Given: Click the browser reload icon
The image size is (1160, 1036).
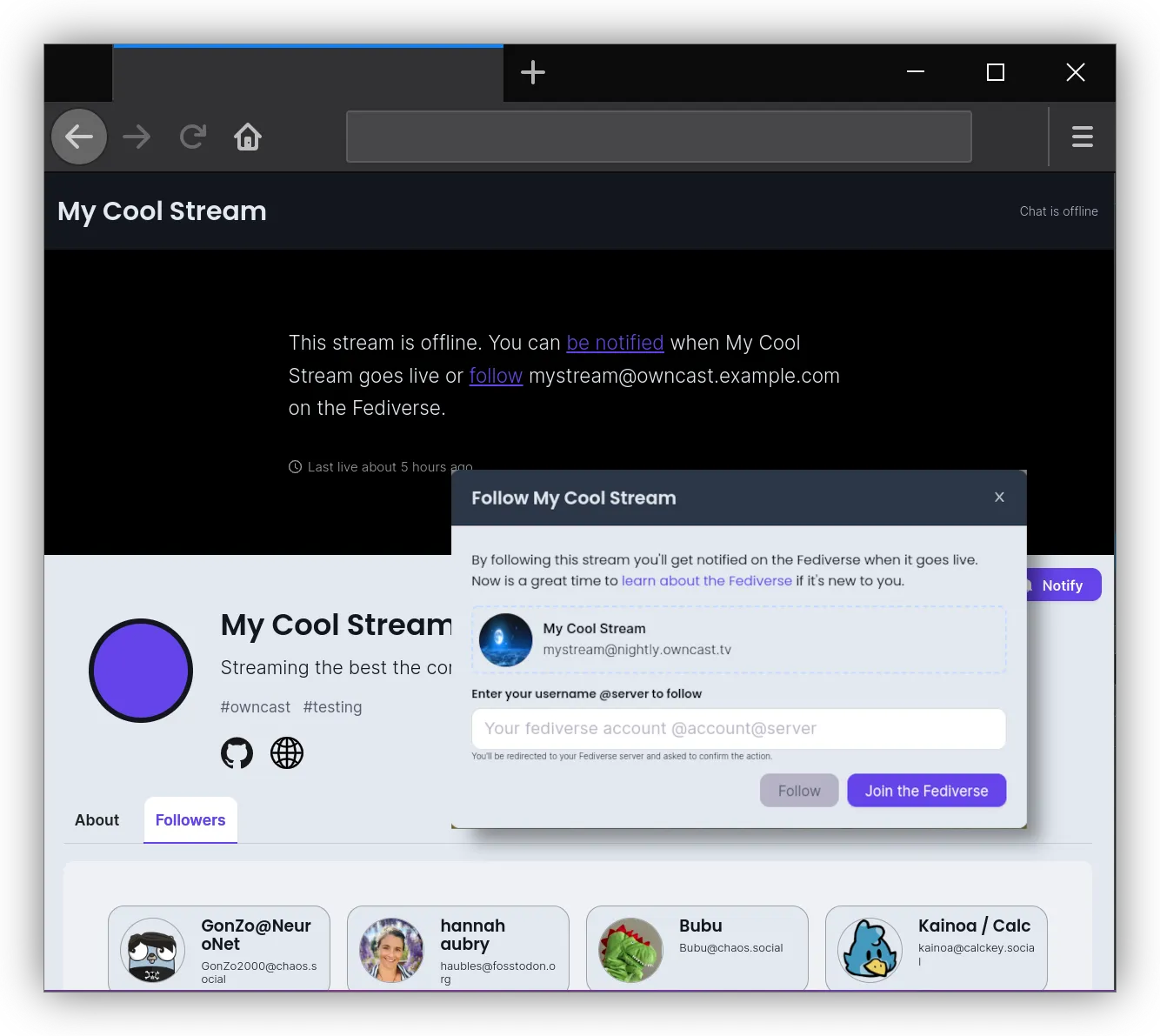Looking at the screenshot, I should pyautogui.click(x=192, y=137).
